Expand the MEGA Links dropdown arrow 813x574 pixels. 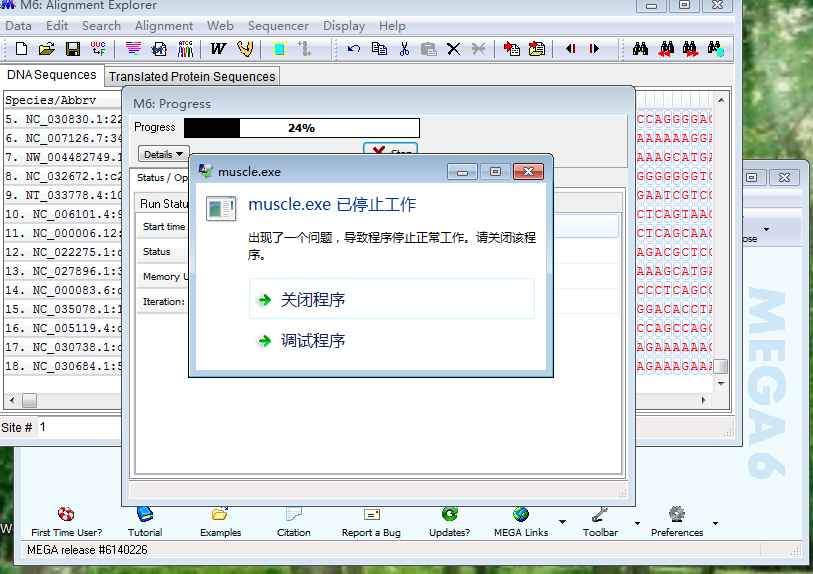(x=563, y=522)
